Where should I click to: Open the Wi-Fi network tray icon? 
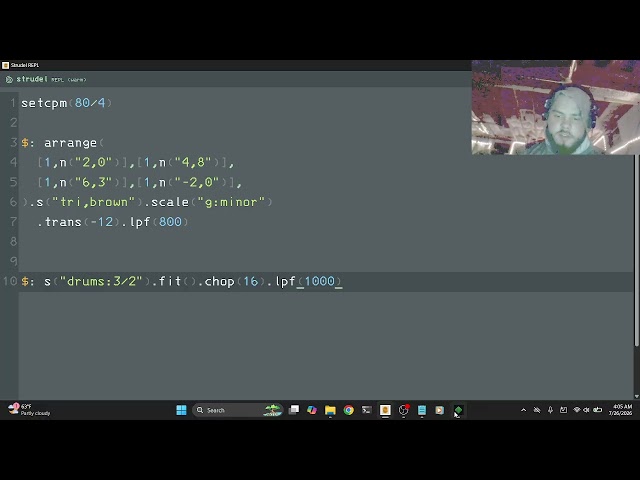point(577,410)
